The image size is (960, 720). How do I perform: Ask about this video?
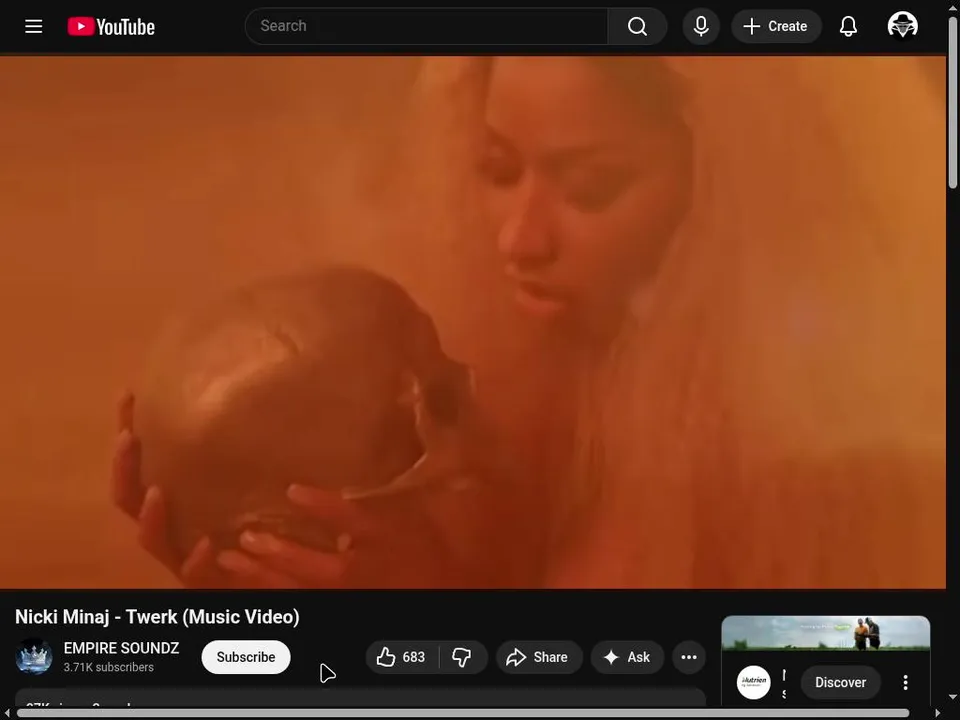627,657
